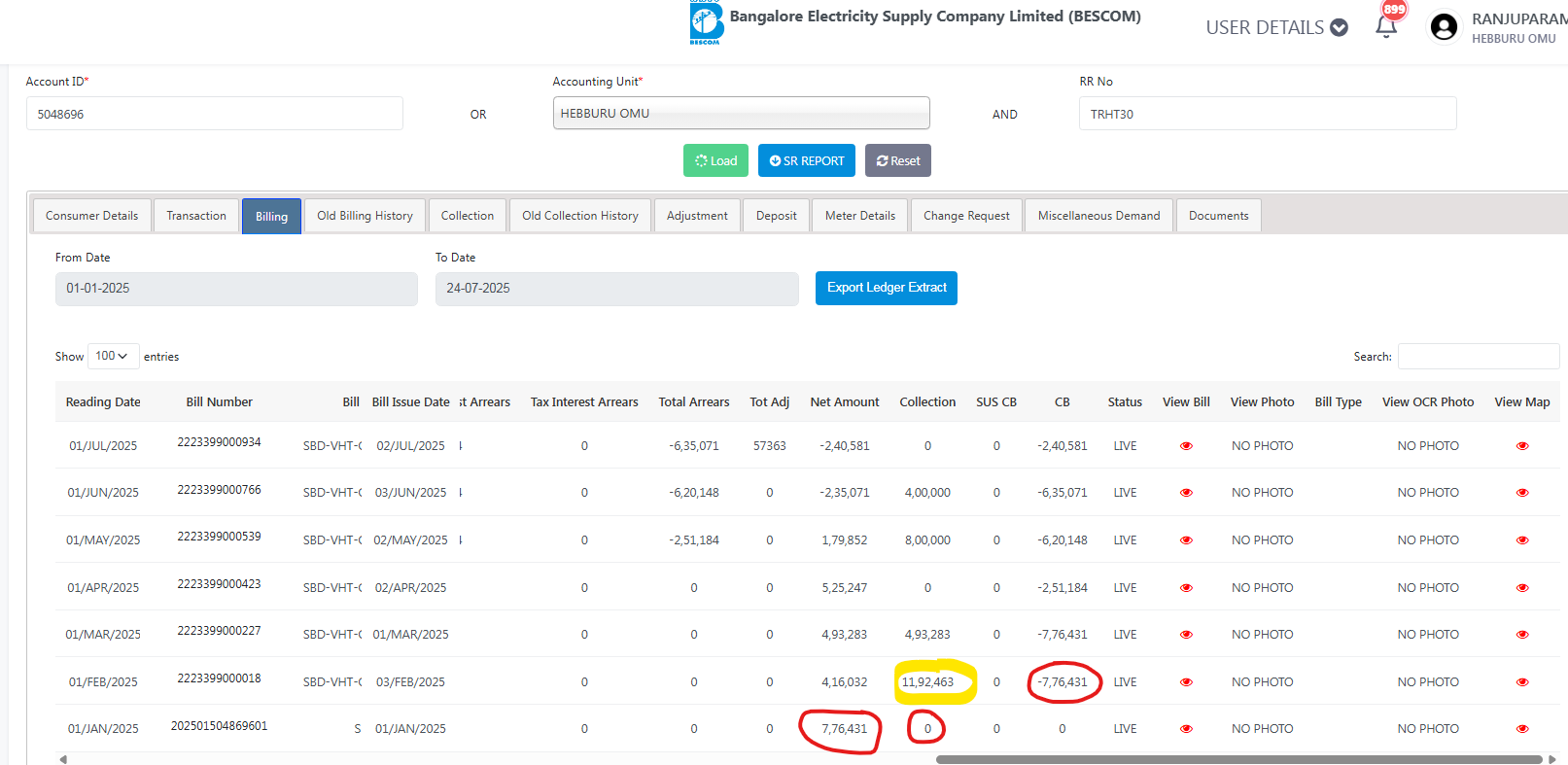This screenshot has width=1568, height=765.
Task: Switch to the Meter Details tab
Action: tap(860, 216)
